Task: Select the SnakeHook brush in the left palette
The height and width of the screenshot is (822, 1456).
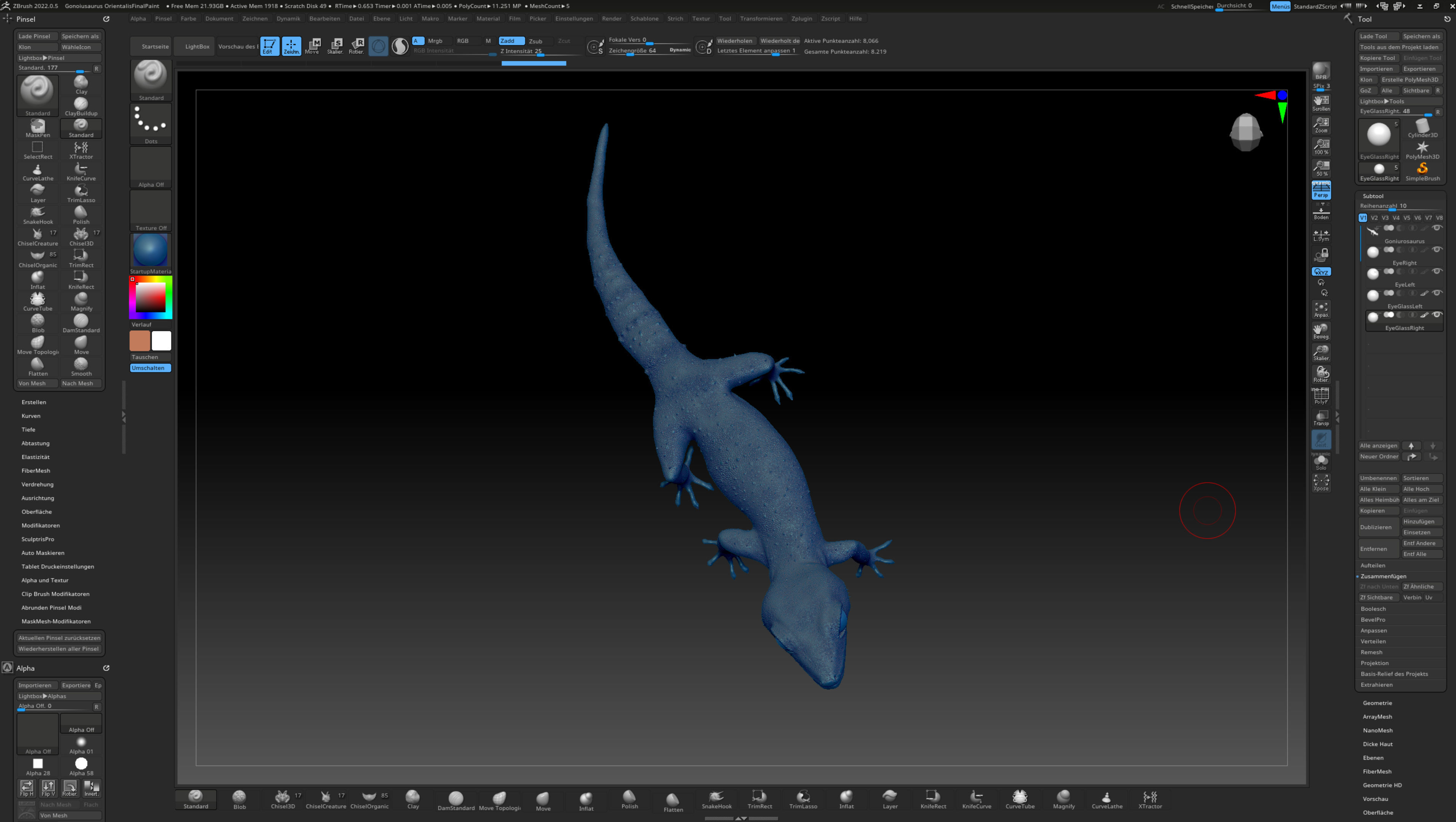Action: (x=38, y=215)
